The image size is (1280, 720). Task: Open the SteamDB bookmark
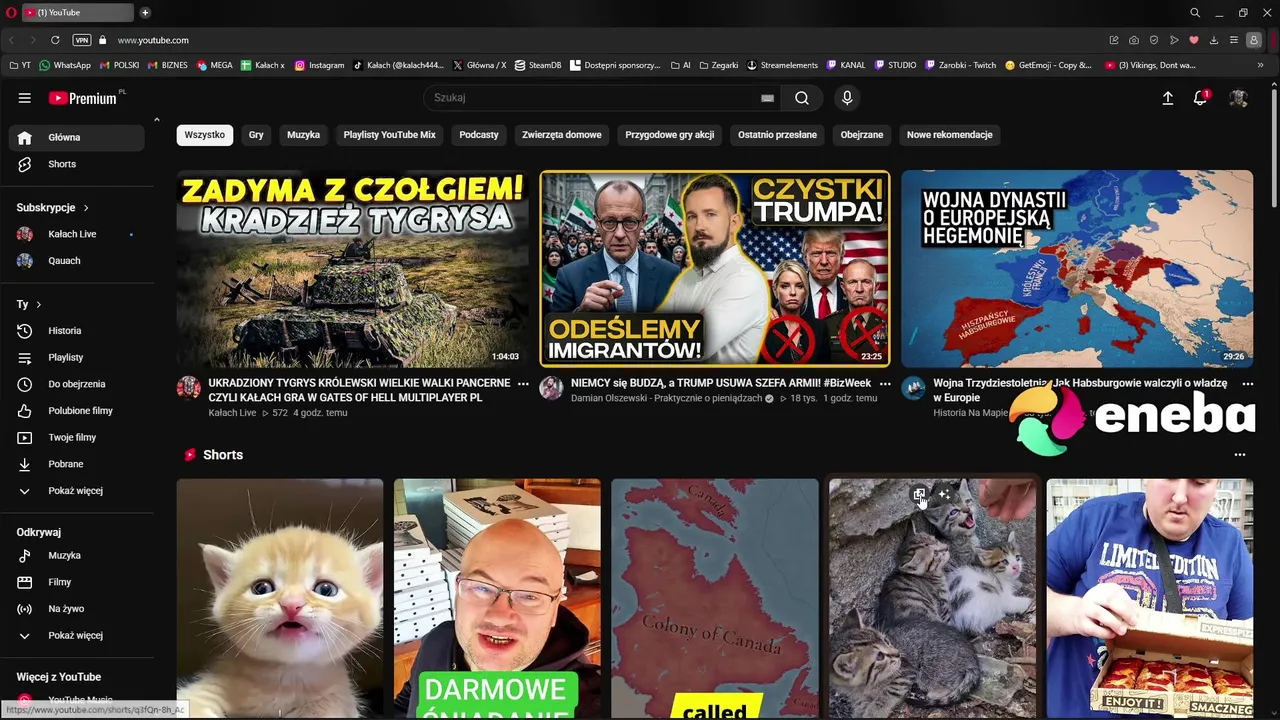tap(538, 65)
